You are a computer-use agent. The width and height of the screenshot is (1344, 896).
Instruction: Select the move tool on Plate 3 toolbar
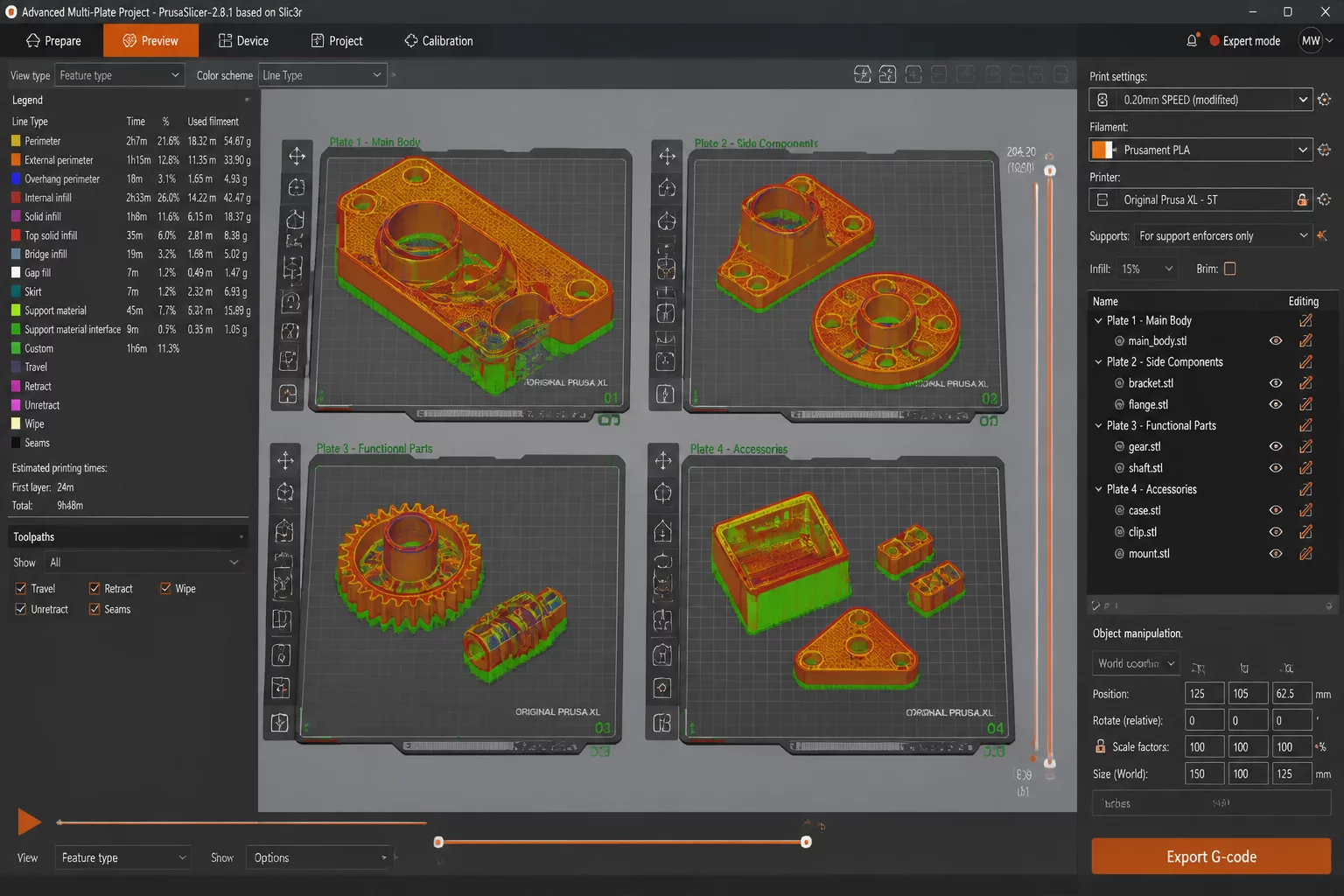point(285,460)
